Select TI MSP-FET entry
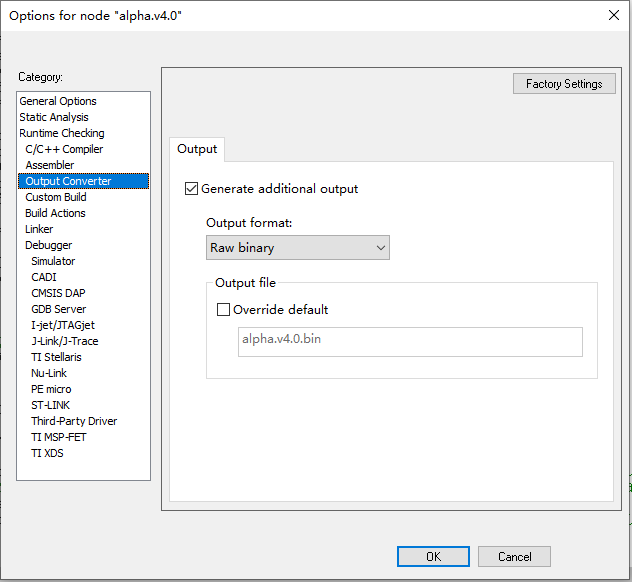The height and width of the screenshot is (582, 632). click(59, 437)
